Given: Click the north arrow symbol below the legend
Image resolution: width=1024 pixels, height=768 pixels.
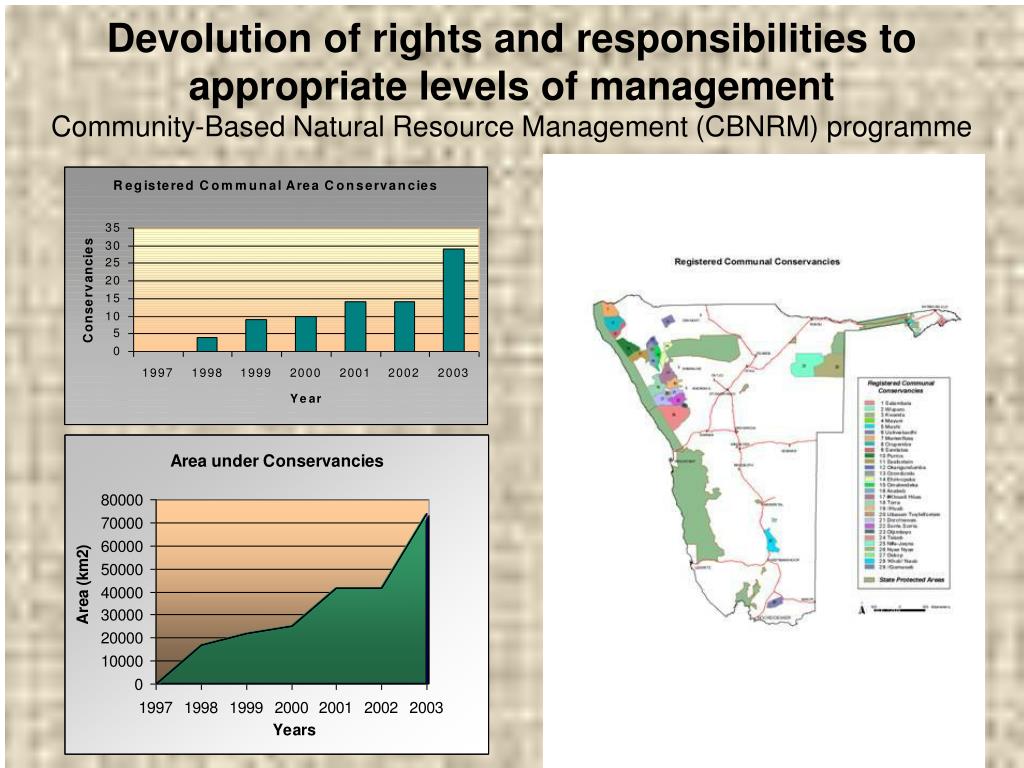Looking at the screenshot, I should pyautogui.click(x=862, y=609).
